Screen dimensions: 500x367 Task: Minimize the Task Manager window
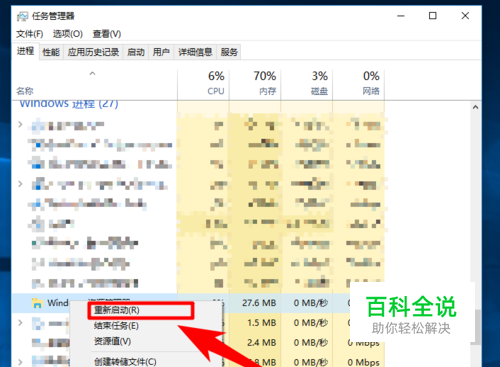point(401,16)
